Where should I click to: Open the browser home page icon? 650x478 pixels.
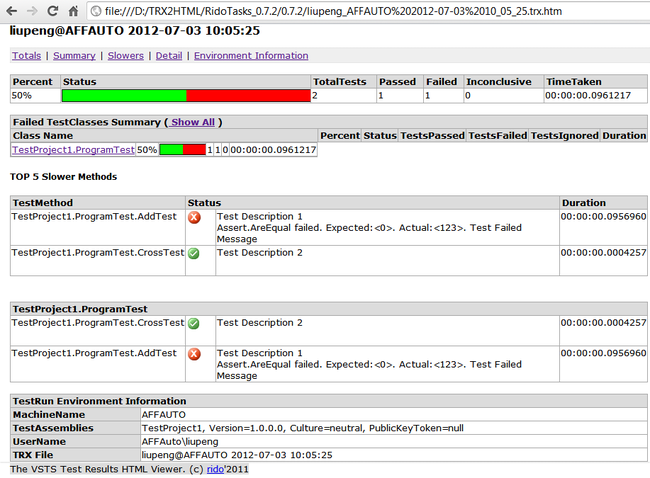tap(73, 11)
